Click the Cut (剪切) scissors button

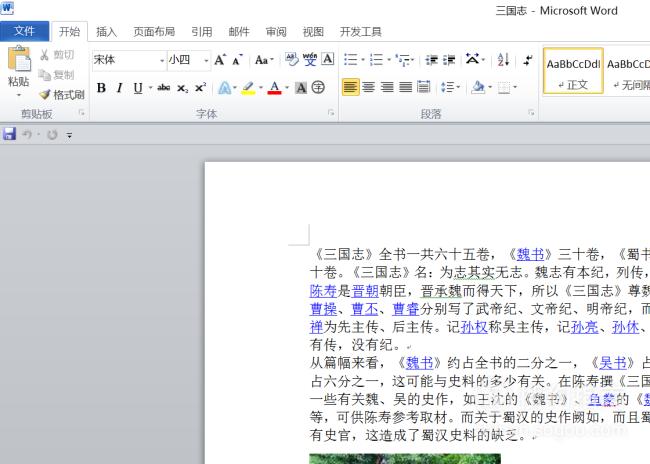pos(57,55)
